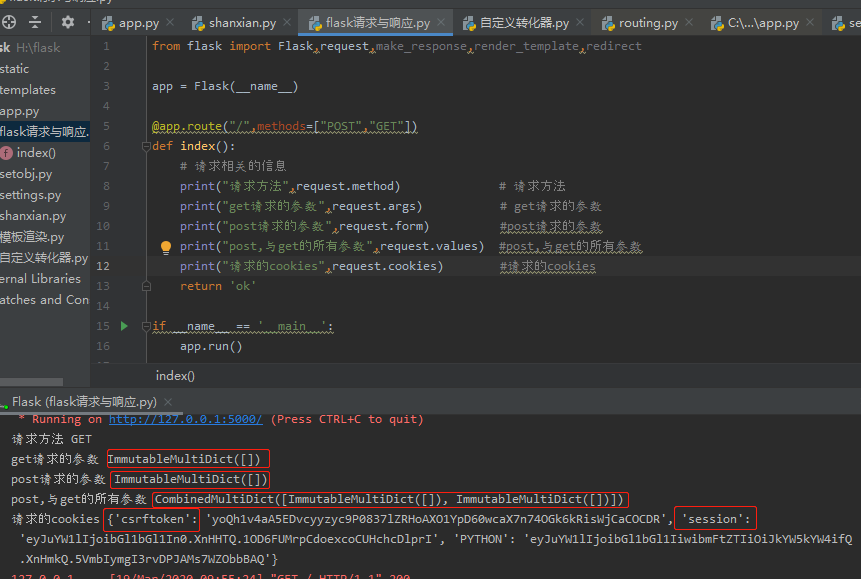Click the fold end marker at return line
The image size is (861, 579).
coord(146,286)
